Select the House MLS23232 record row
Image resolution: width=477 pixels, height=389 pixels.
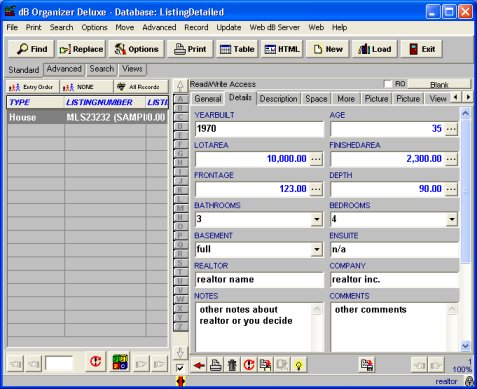(87, 117)
